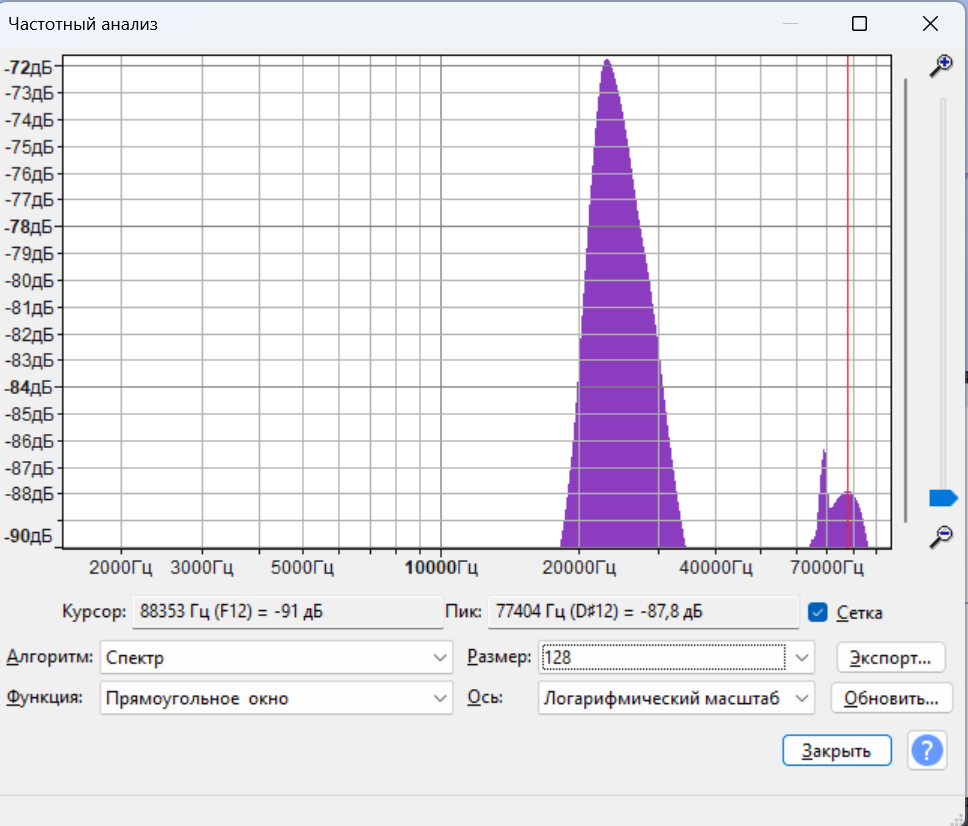968x826 pixels.
Task: Open the Размер dropdown showing 128
Action: click(x=676, y=657)
